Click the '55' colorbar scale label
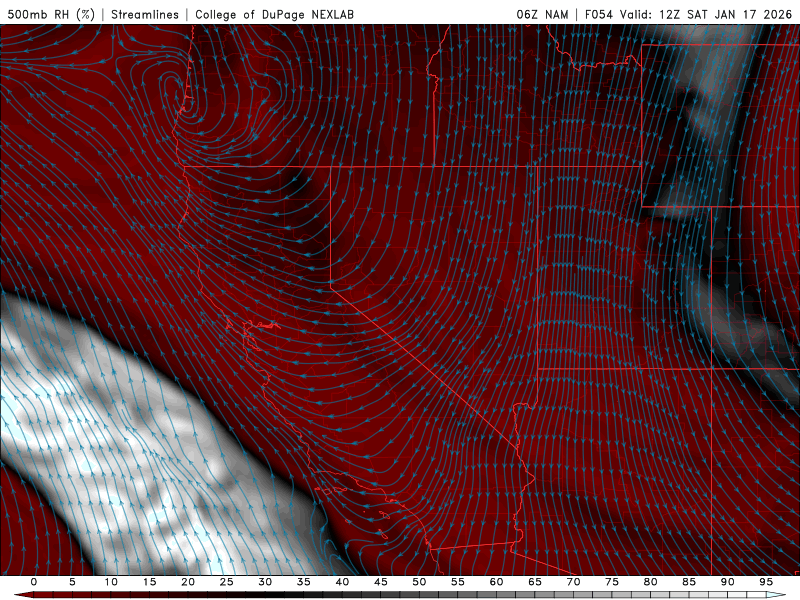 tap(458, 582)
